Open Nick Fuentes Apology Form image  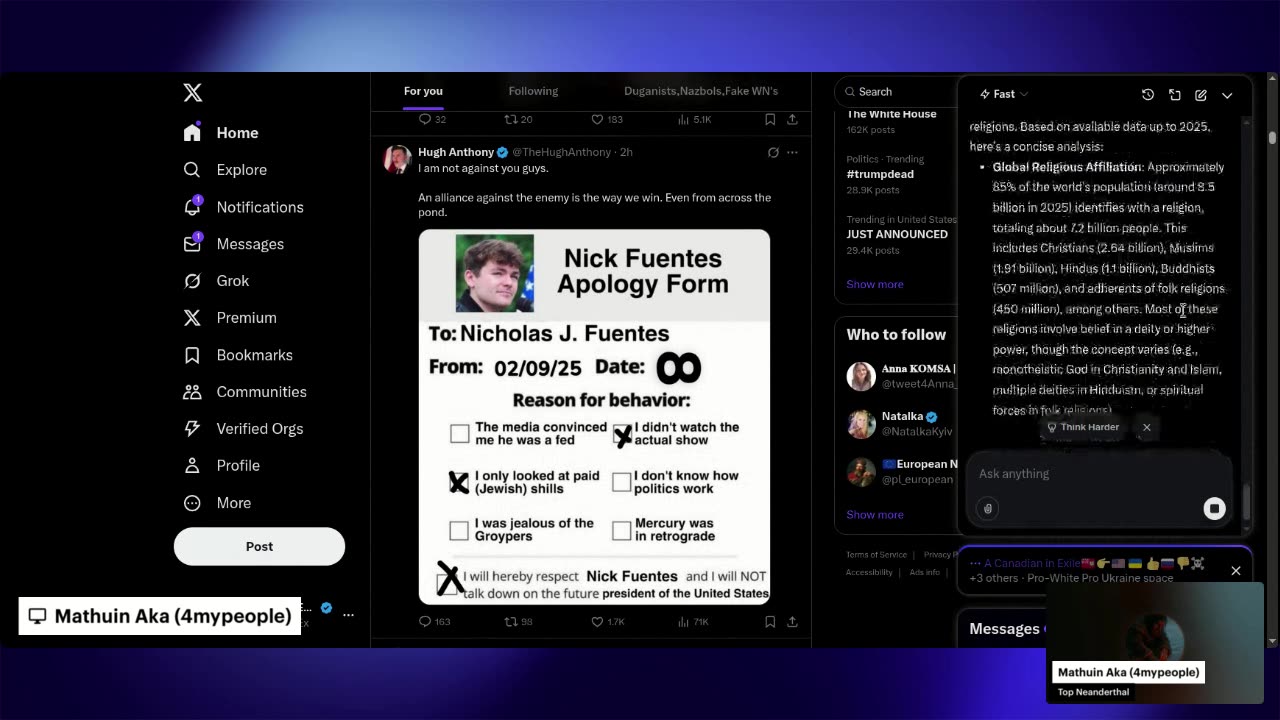tap(594, 417)
